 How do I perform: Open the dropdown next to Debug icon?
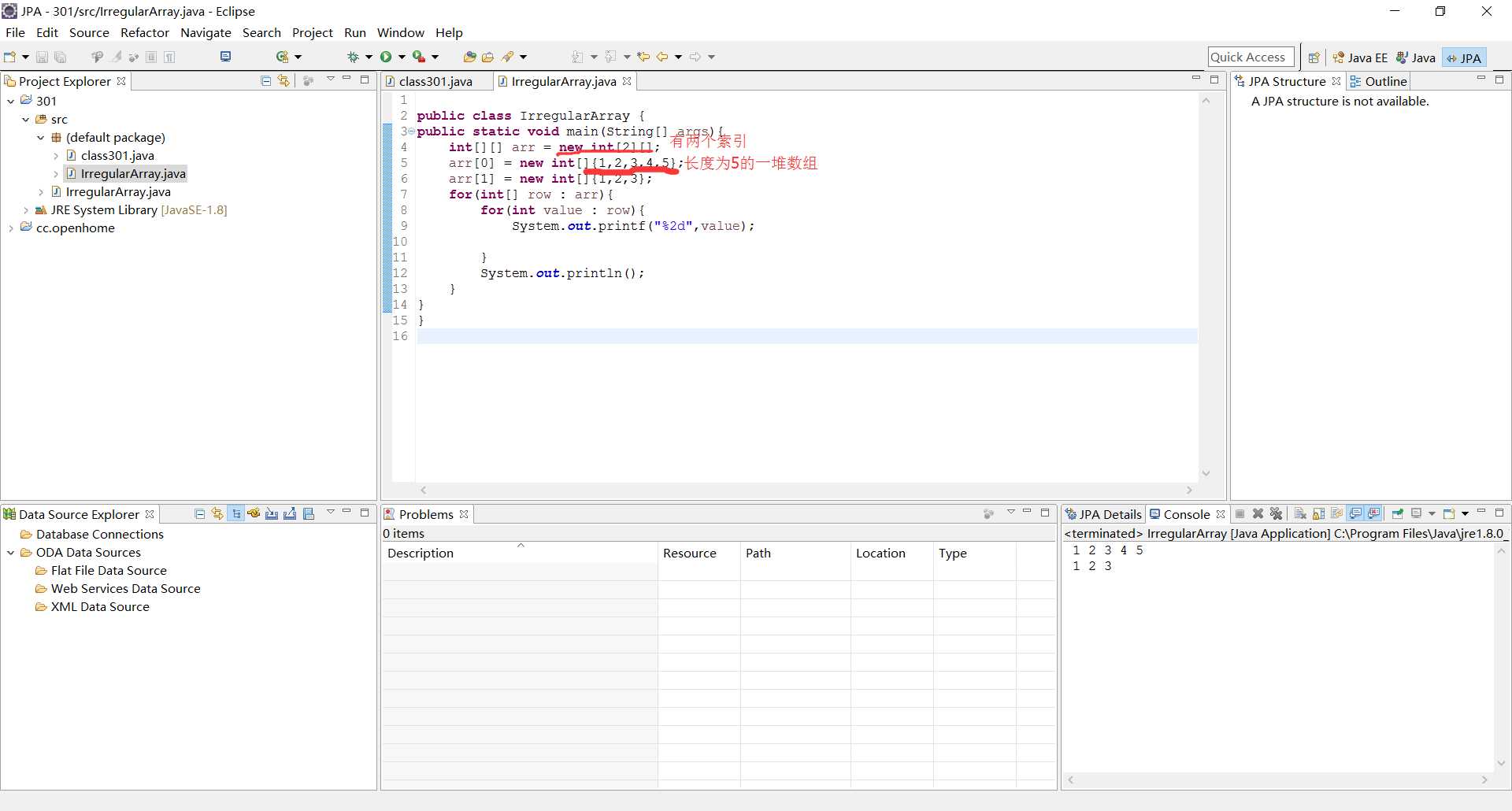pos(369,57)
